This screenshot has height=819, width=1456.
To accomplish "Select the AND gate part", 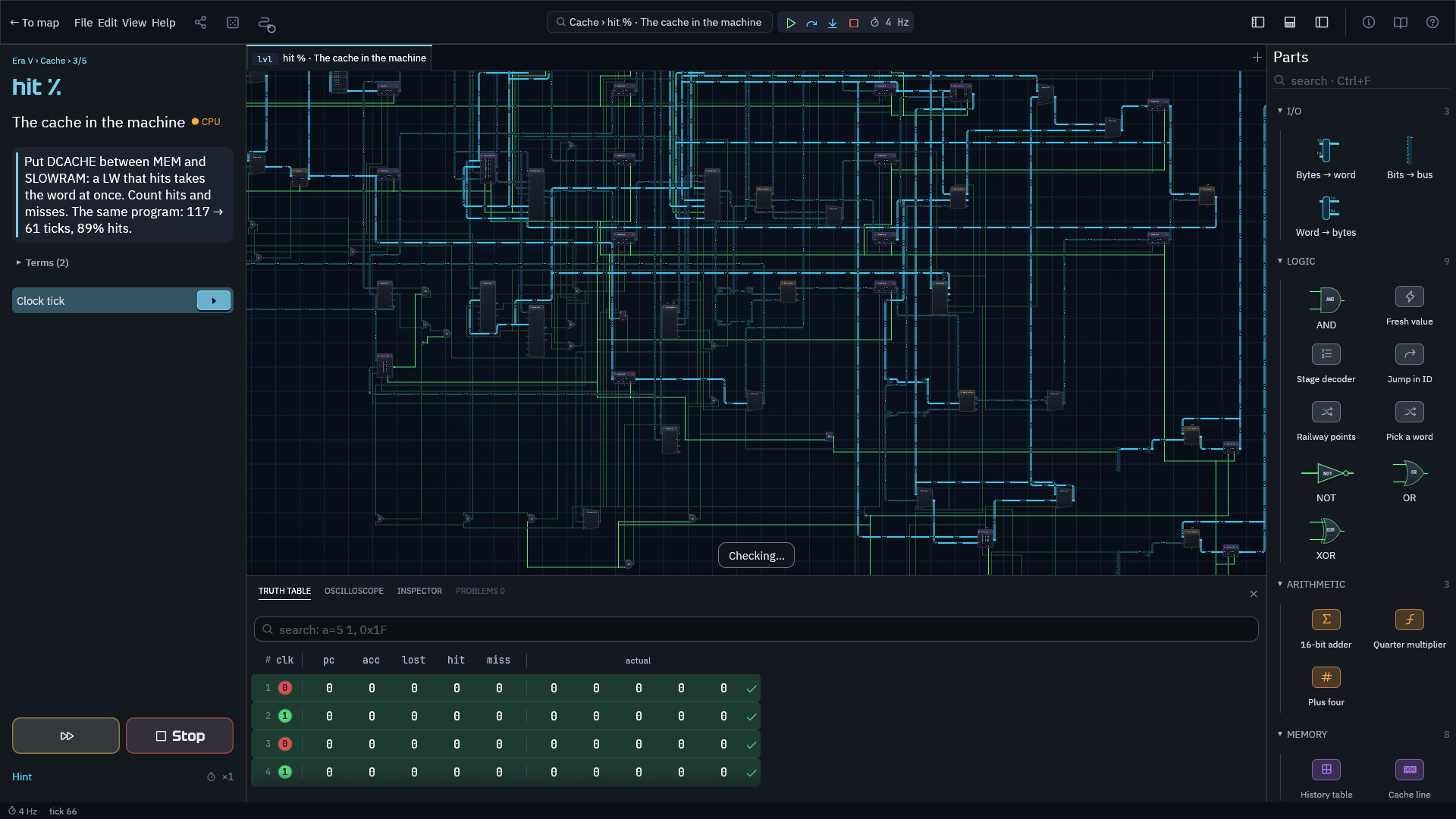I will pos(1326,308).
